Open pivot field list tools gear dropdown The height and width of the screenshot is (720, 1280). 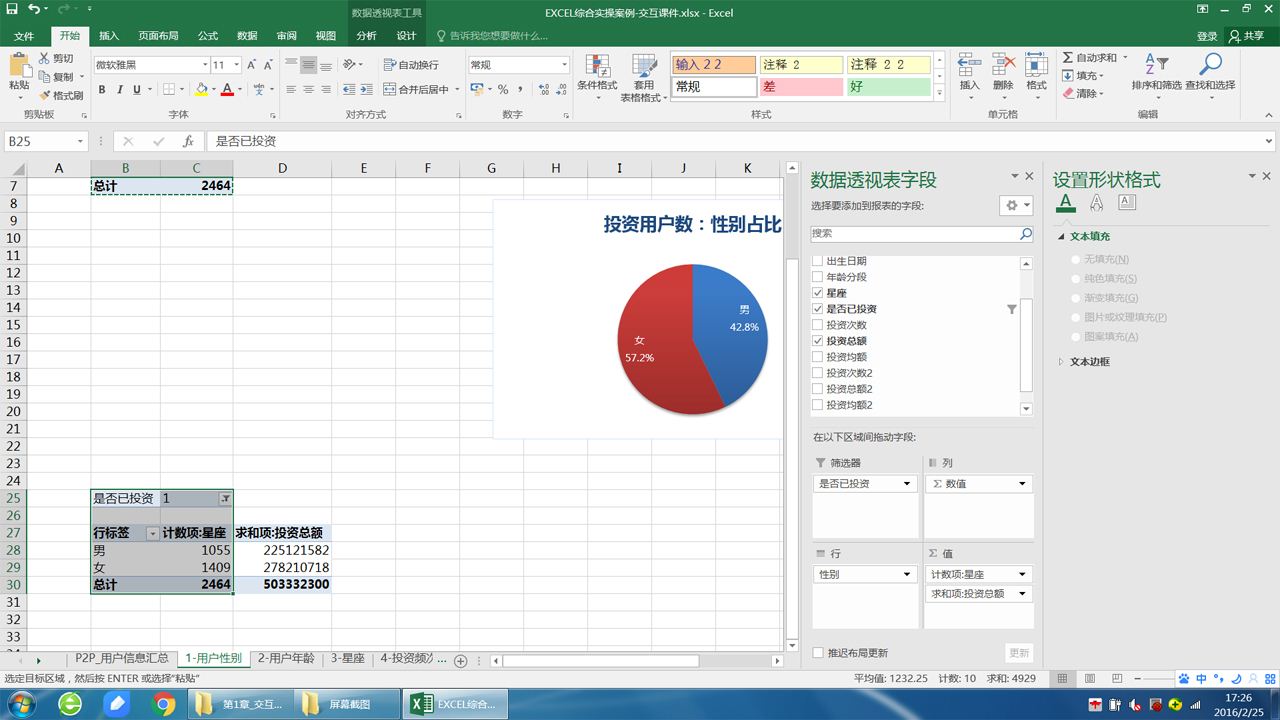(x=1016, y=205)
